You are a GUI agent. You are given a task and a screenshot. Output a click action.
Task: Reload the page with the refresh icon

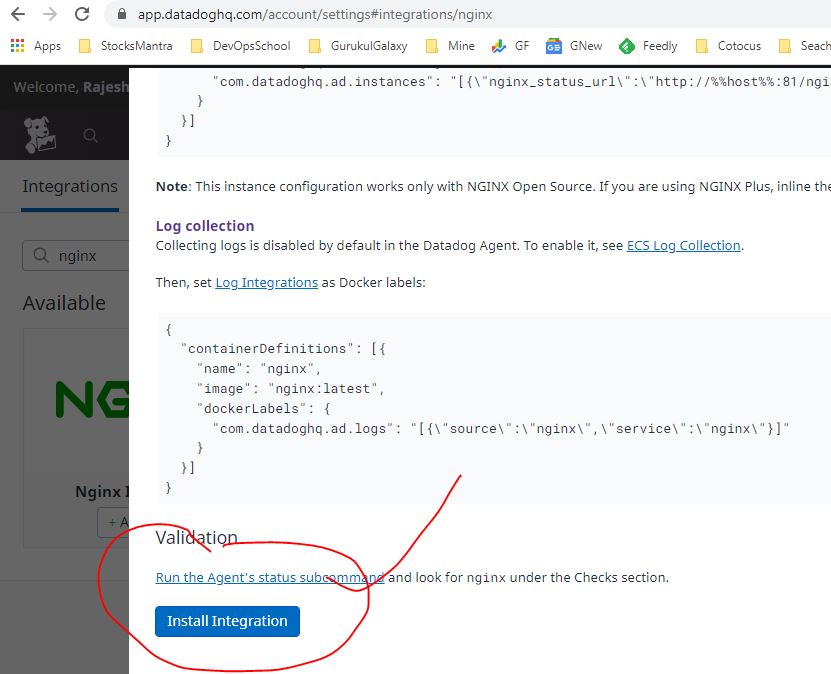[x=83, y=15]
